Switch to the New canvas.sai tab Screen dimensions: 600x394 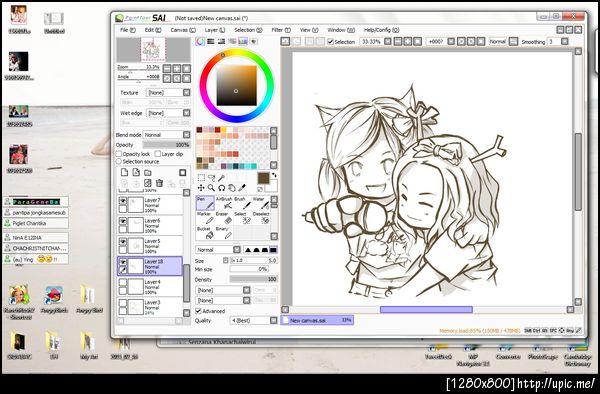click(317, 320)
